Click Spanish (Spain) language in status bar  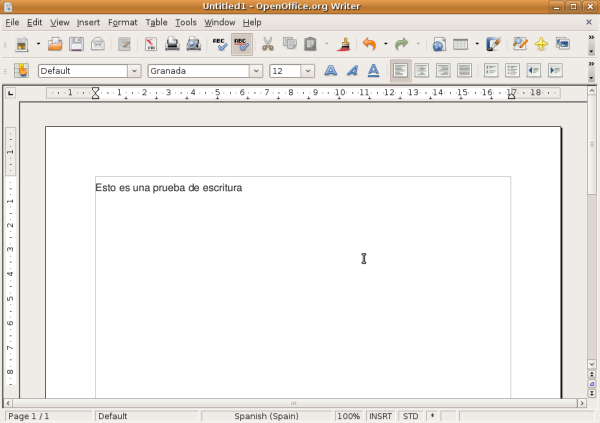point(266,416)
